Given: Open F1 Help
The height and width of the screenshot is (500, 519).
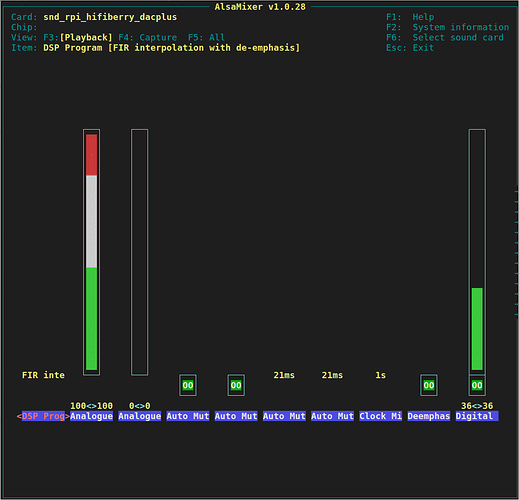Looking at the screenshot, I should point(410,17).
